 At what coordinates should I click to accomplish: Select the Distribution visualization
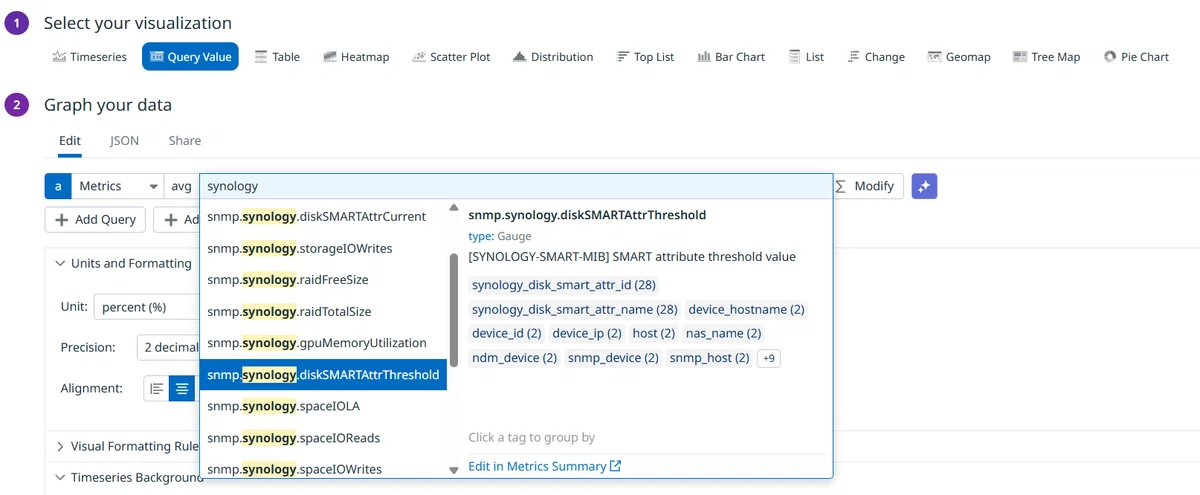[x=553, y=57]
